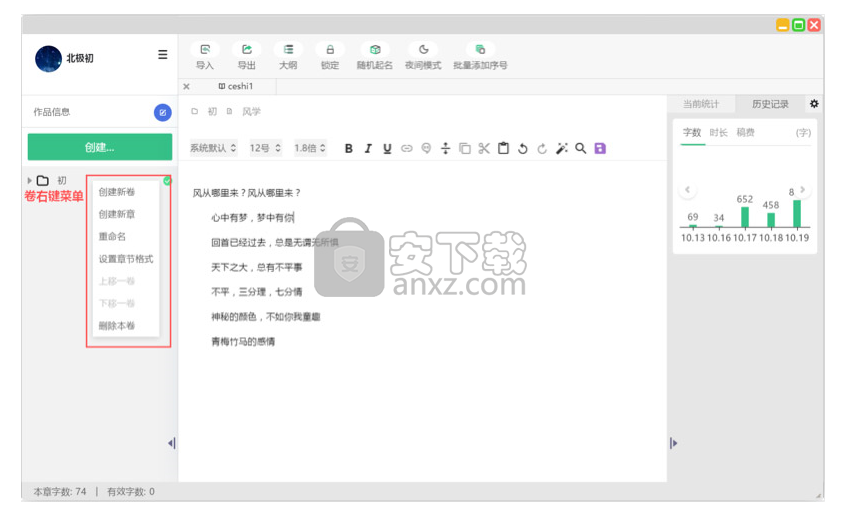Expand the 初 volume folder arrow
The height and width of the screenshot is (517, 844).
30,180
